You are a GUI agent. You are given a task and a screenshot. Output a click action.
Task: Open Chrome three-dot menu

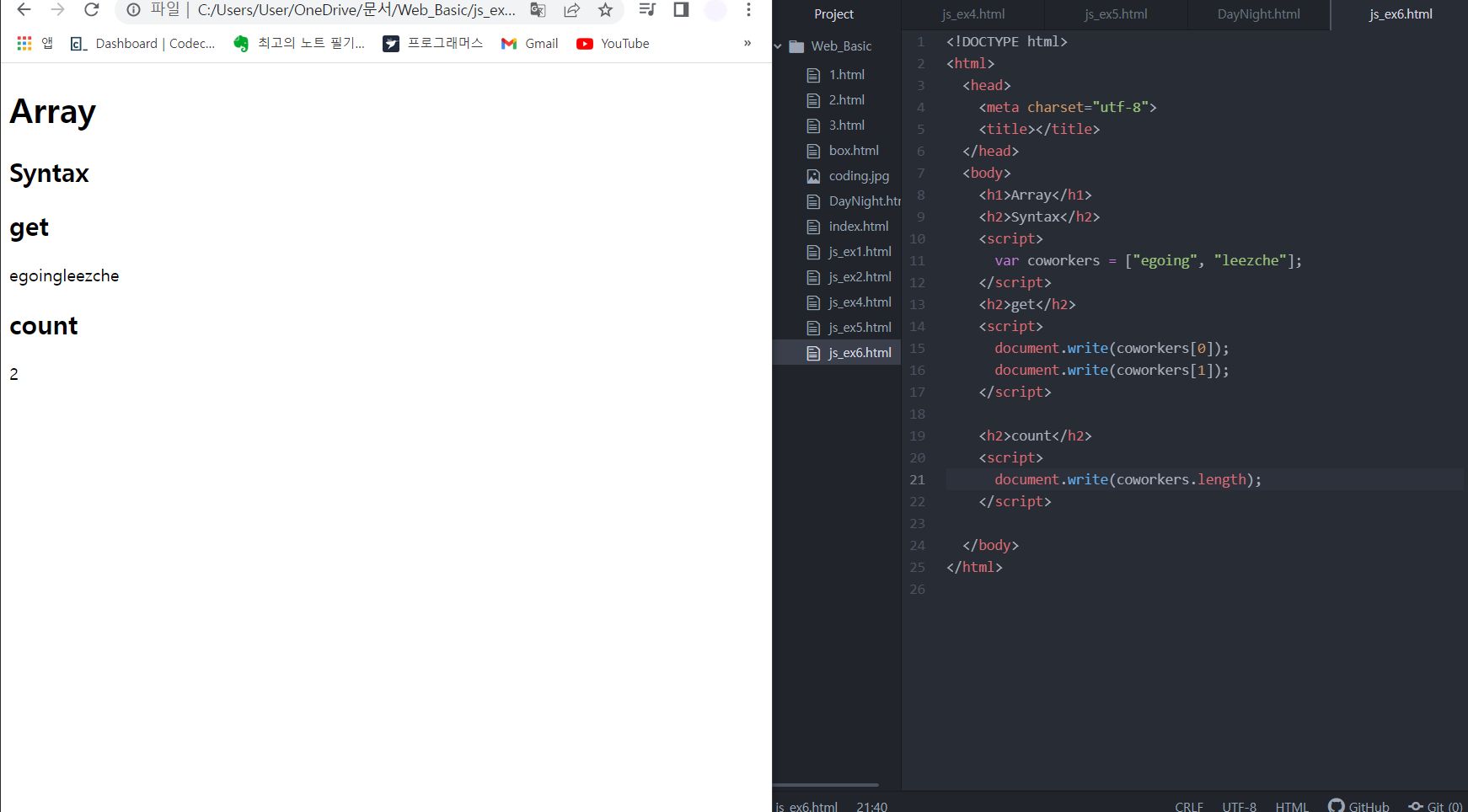pos(748,10)
